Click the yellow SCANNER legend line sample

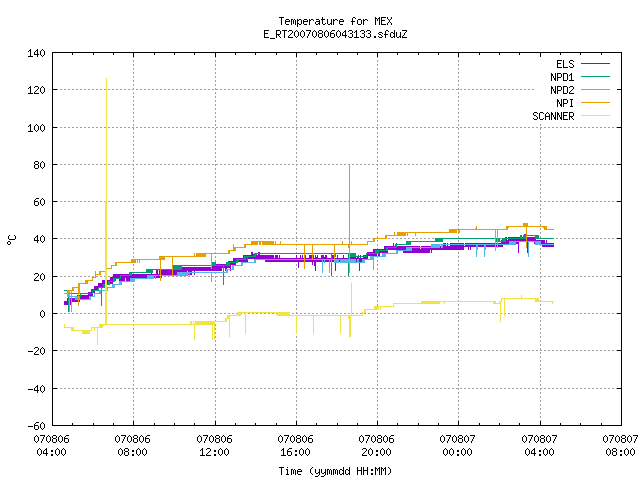coord(596,116)
